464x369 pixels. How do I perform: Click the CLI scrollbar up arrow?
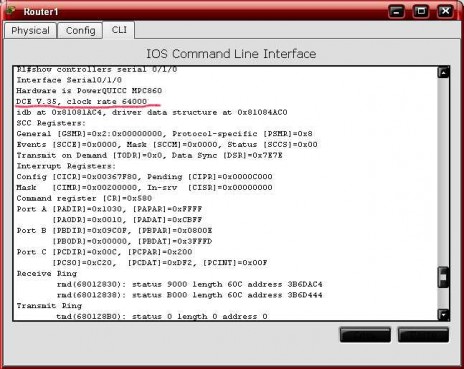click(x=443, y=72)
